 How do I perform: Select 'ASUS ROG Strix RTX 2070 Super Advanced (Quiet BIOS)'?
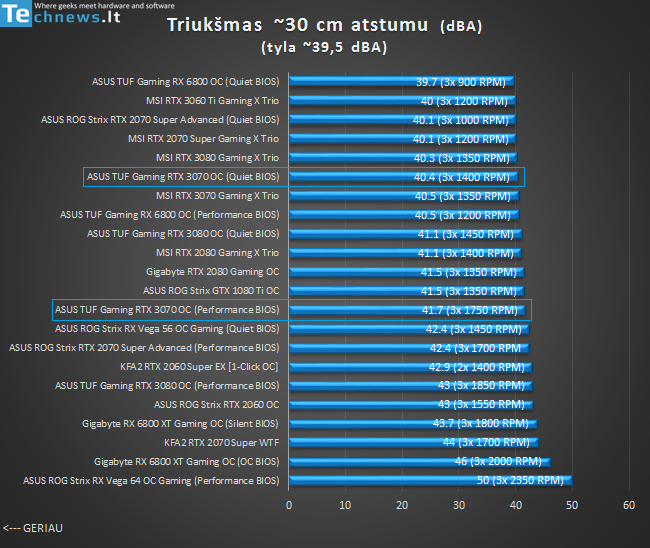coord(160,120)
